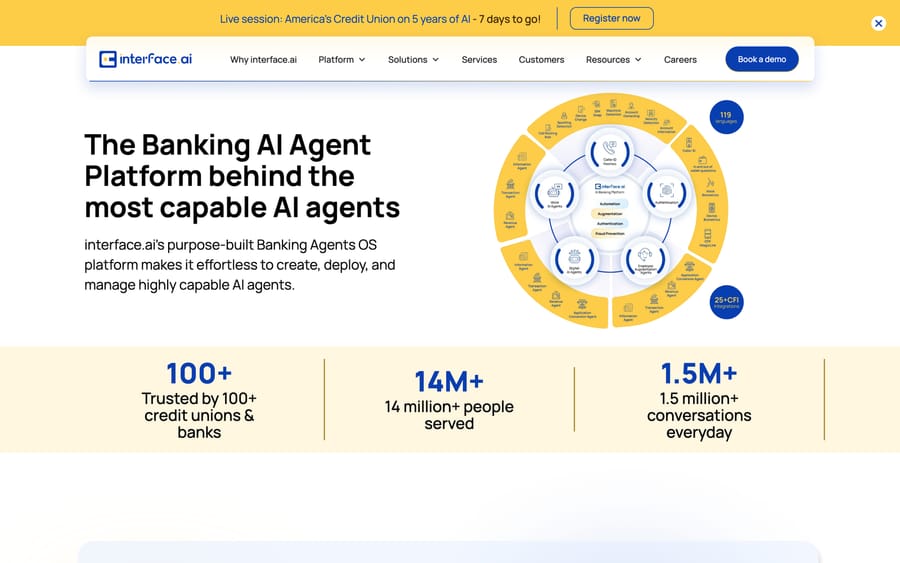
Task: Click the 119 languages blue badge
Action: [x=726, y=117]
